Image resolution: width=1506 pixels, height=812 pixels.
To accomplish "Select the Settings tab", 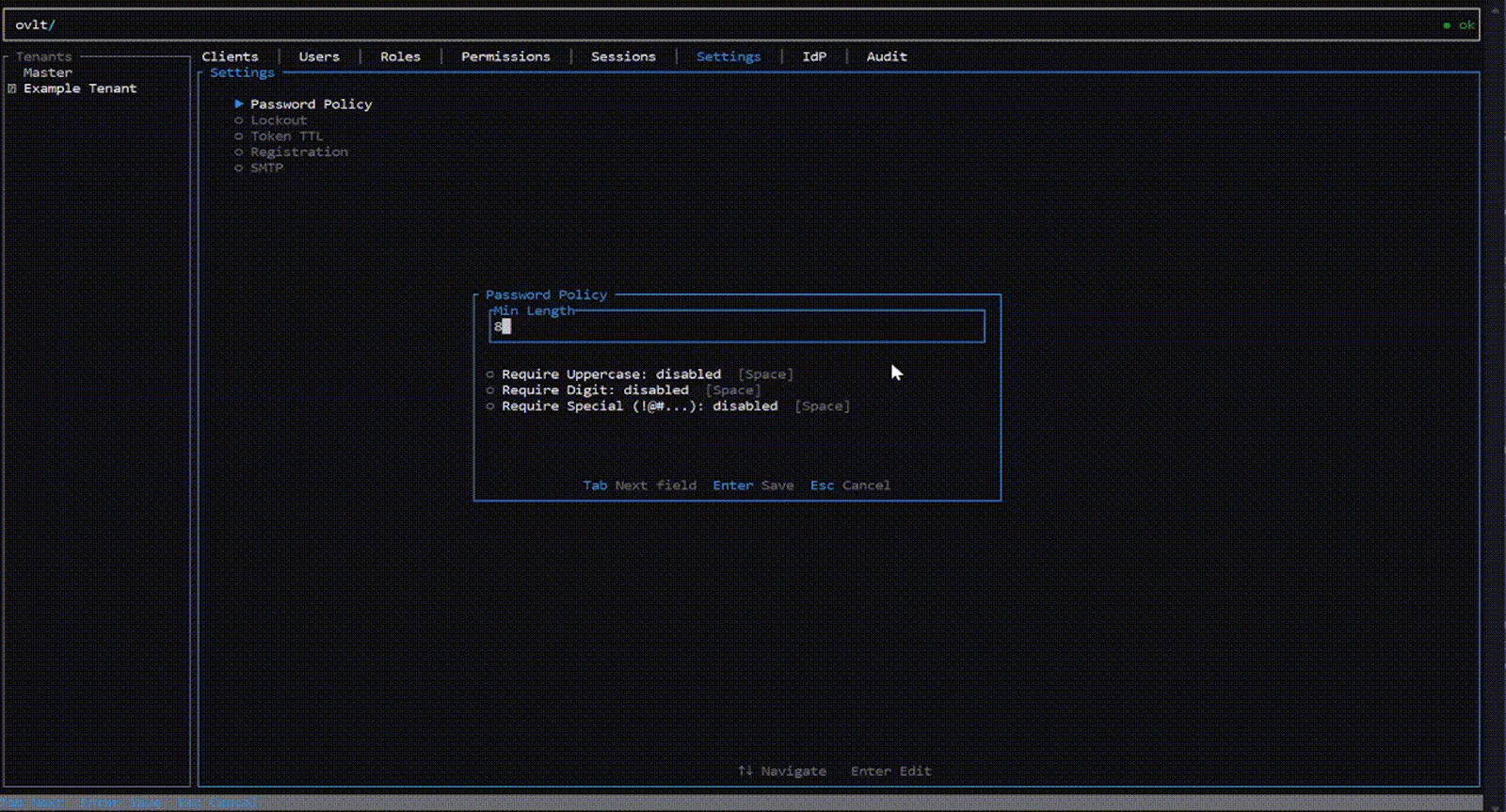I will [729, 56].
